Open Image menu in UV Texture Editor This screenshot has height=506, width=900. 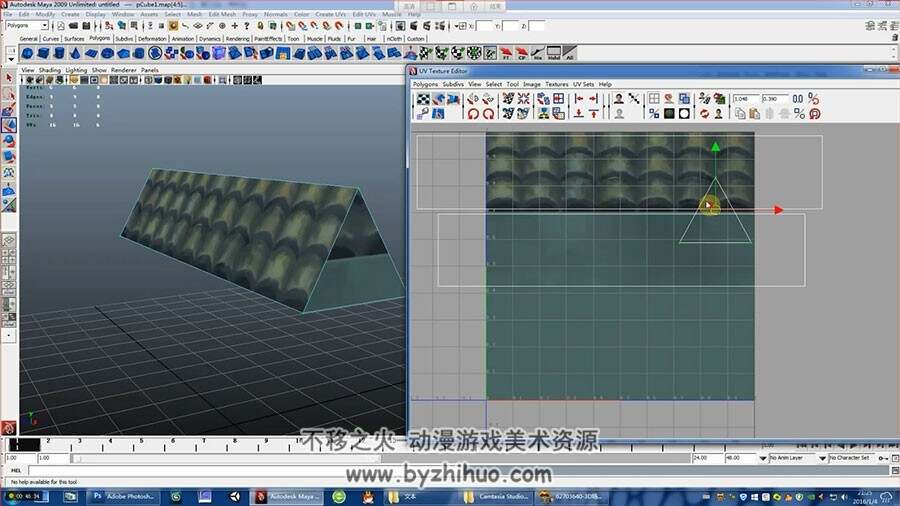pyautogui.click(x=532, y=84)
